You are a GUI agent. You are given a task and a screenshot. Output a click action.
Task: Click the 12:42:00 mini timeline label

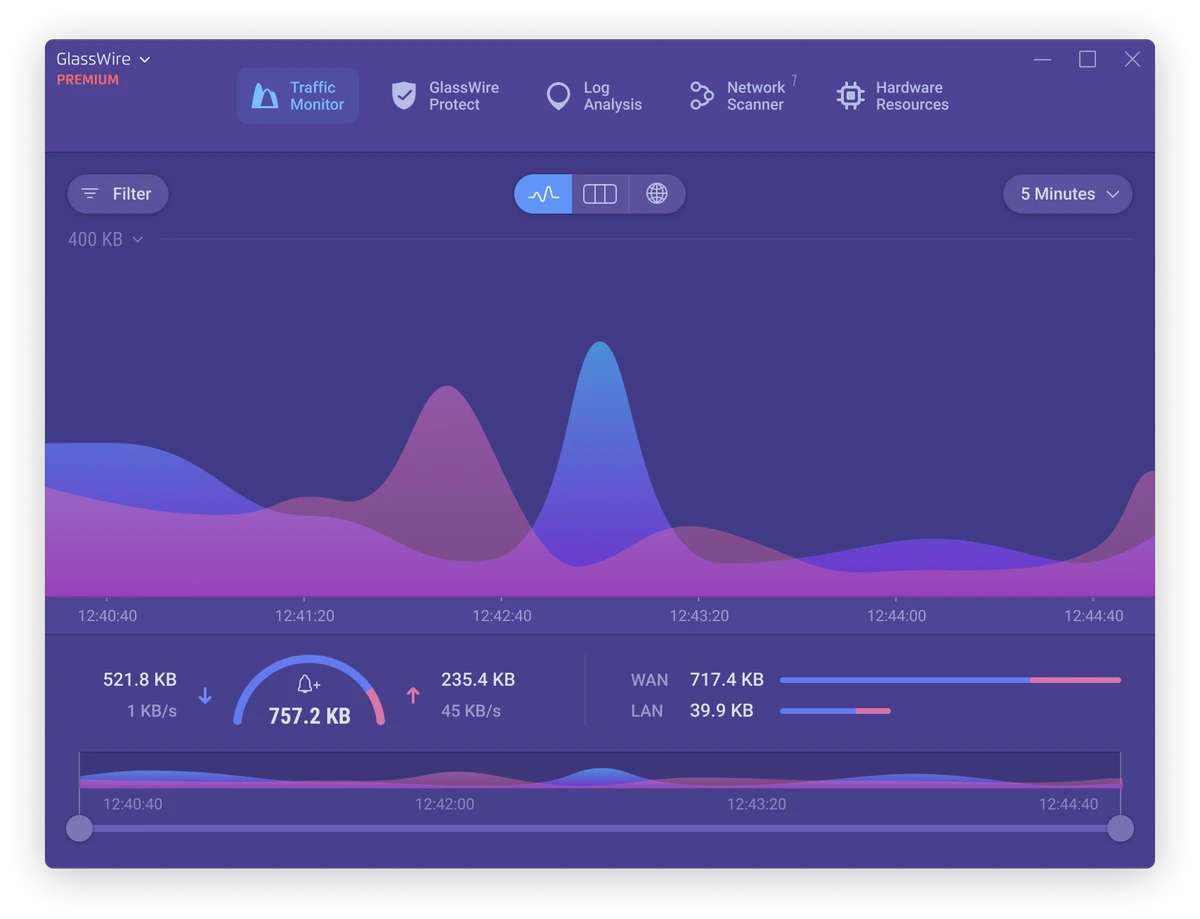(x=445, y=804)
